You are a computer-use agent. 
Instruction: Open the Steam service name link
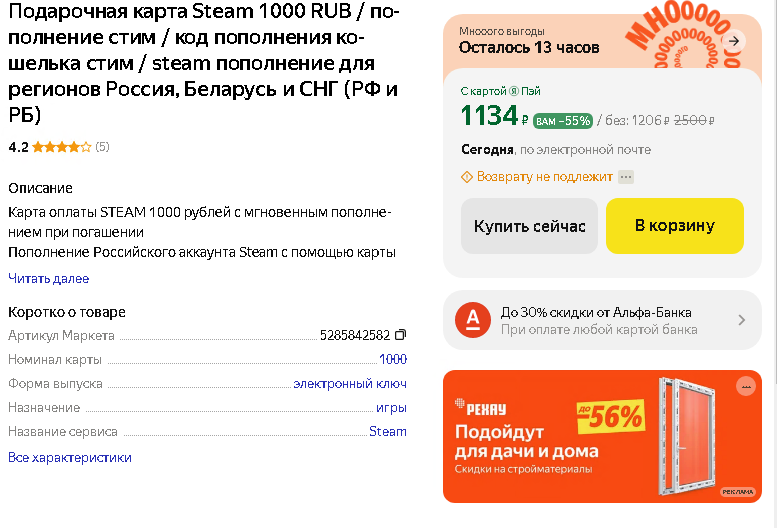point(388,431)
